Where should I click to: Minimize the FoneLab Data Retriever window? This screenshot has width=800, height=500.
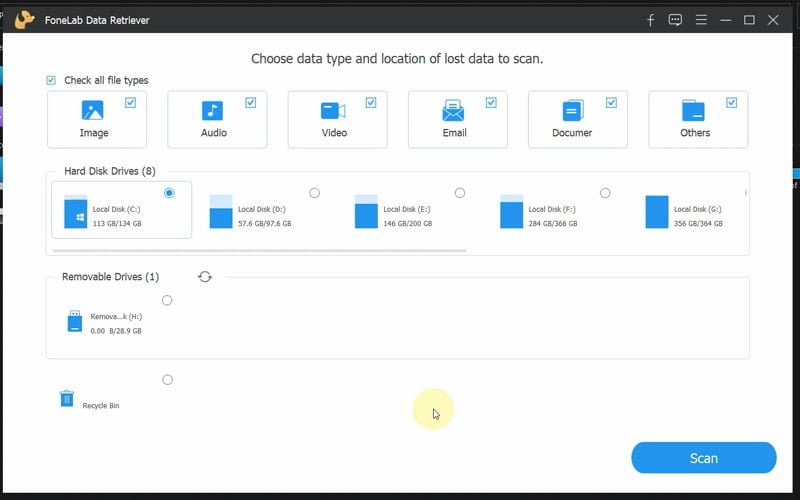tap(726, 20)
